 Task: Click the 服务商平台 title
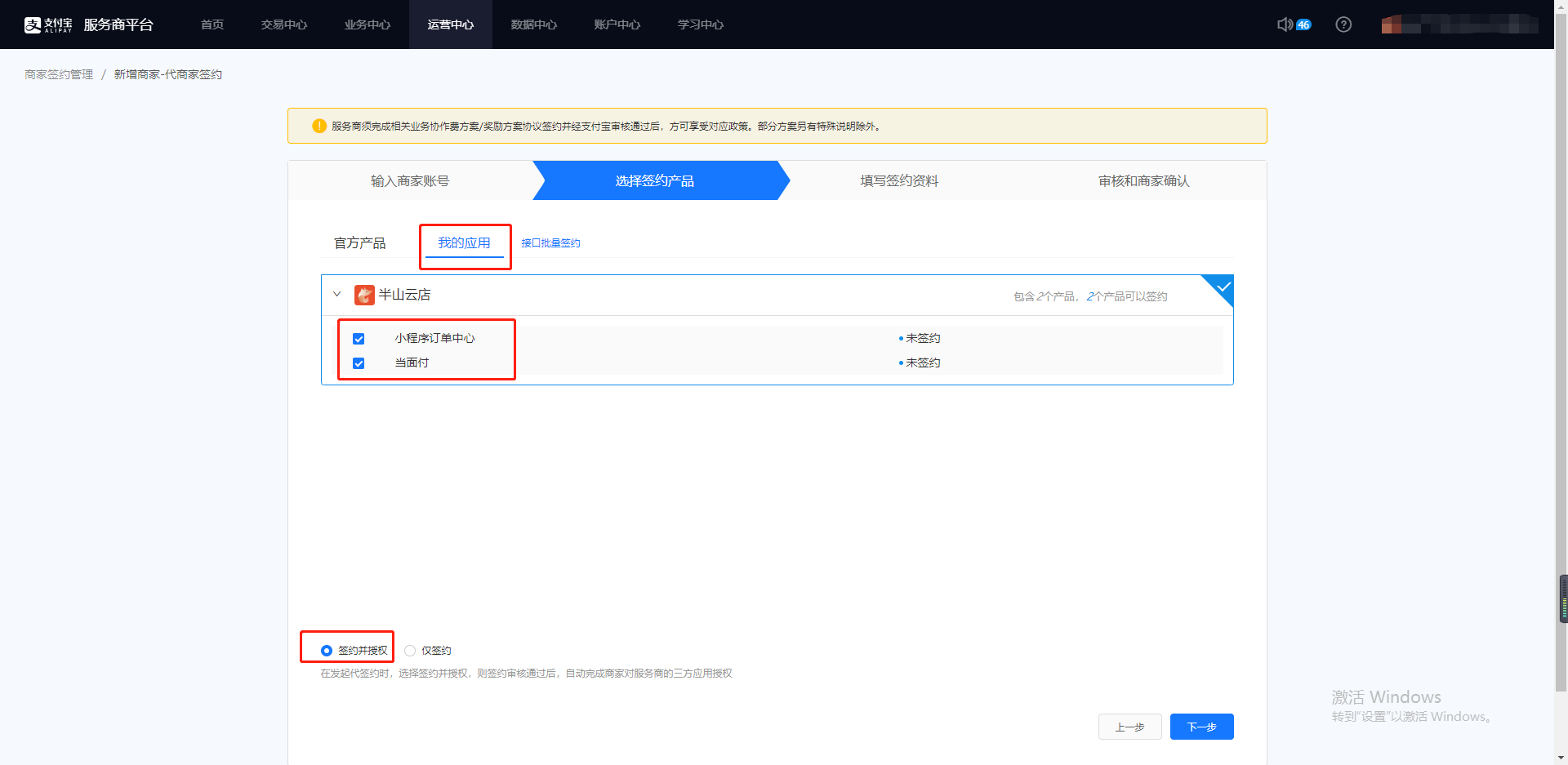pos(118,24)
